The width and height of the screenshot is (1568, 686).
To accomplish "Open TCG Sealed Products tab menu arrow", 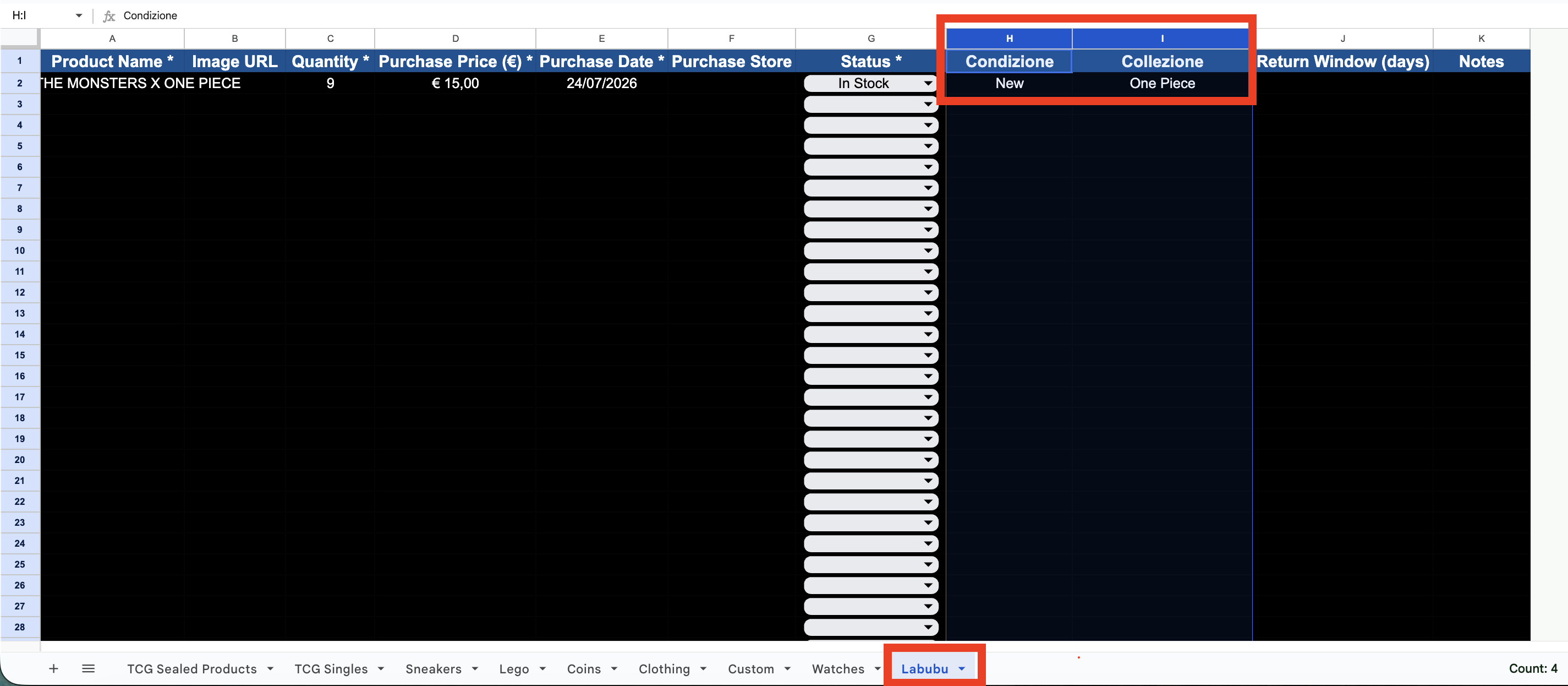I will [x=270, y=669].
